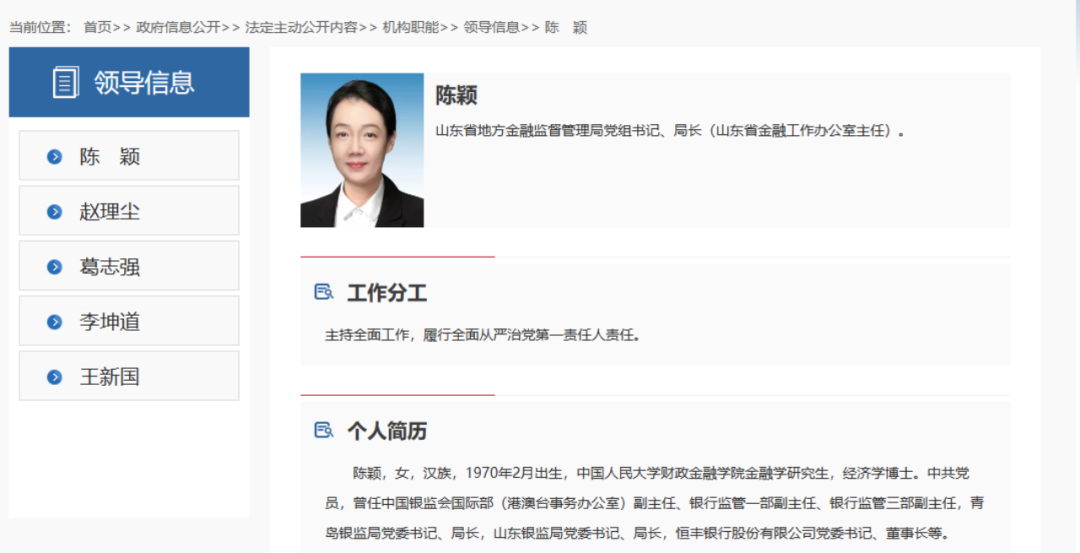Click 领导信息 in the breadcrumb path
1080x553 pixels.
491,27
